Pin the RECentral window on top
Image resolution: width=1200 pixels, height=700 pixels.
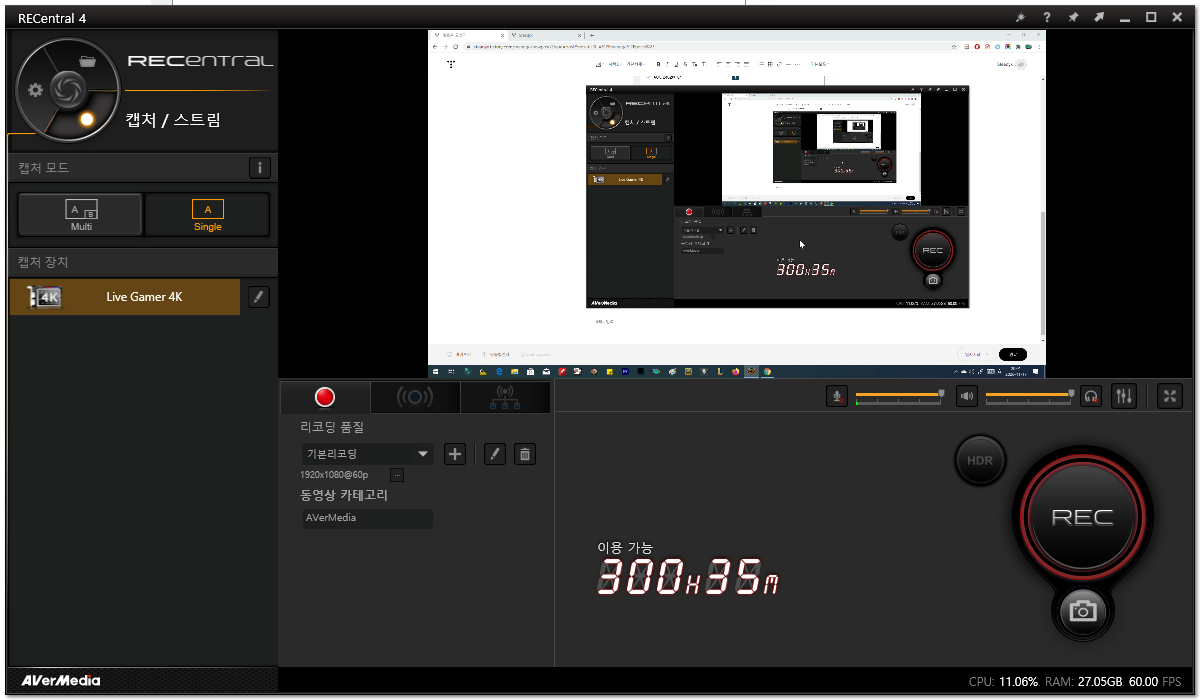(1073, 18)
